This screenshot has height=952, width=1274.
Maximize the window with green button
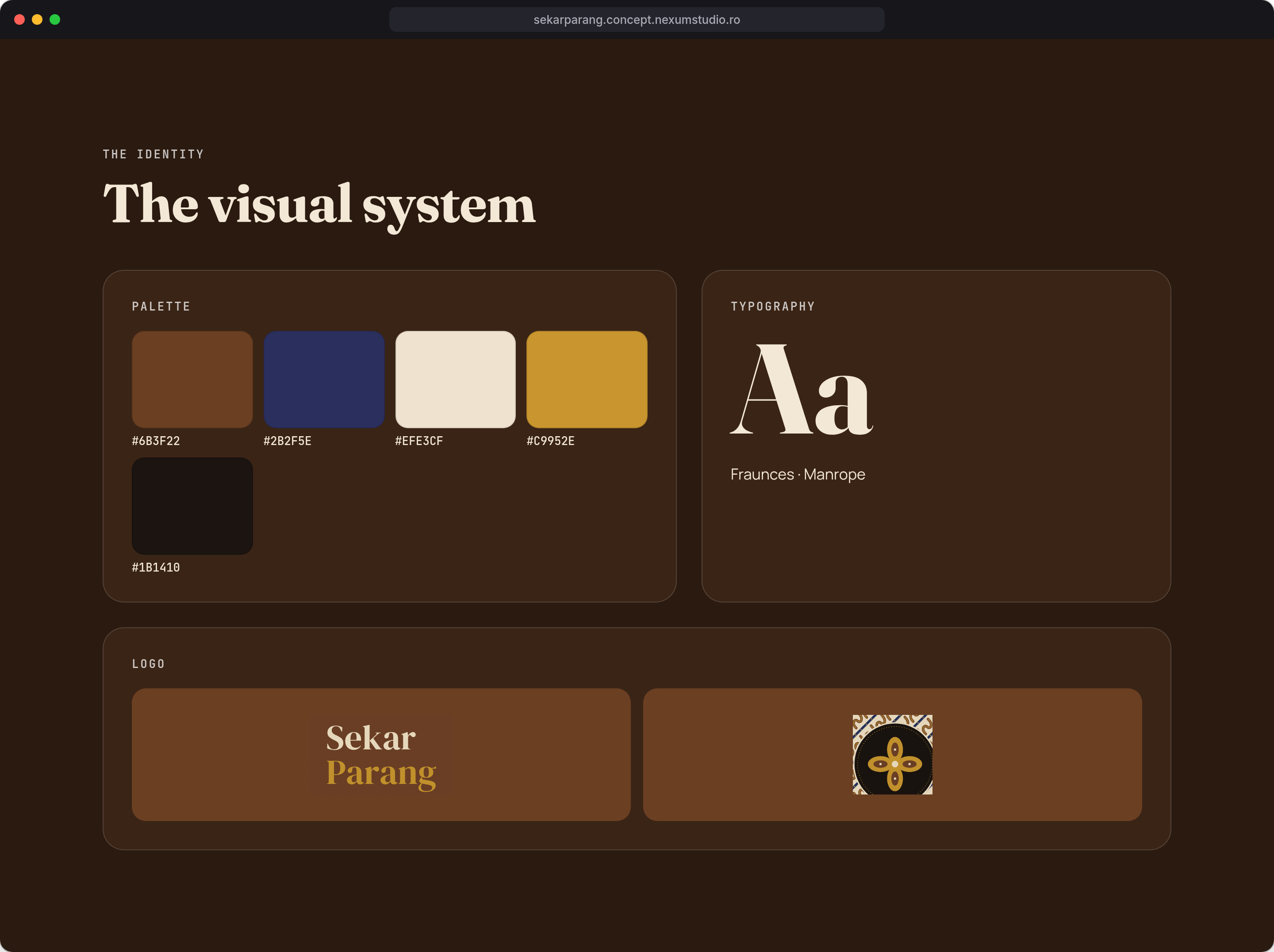click(x=55, y=19)
